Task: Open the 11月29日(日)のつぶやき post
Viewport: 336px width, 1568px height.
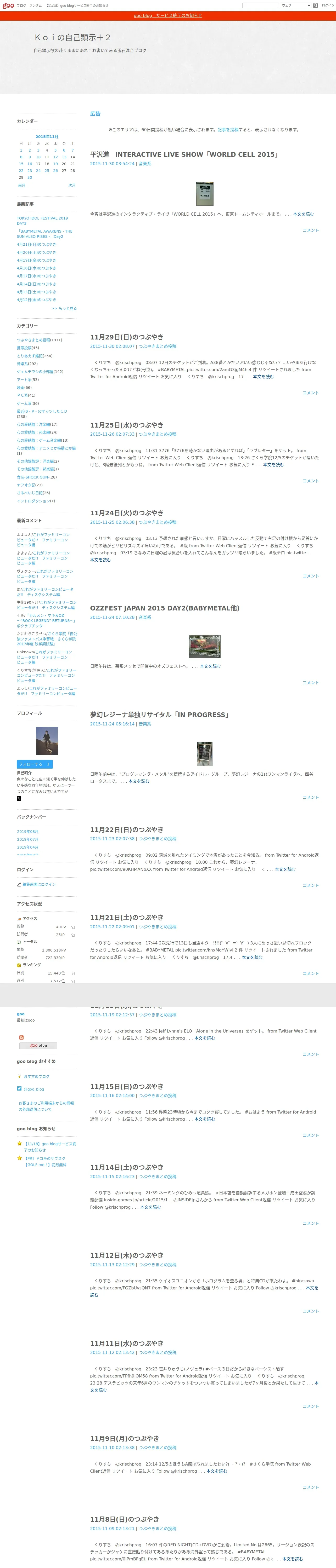Action: 127,337
